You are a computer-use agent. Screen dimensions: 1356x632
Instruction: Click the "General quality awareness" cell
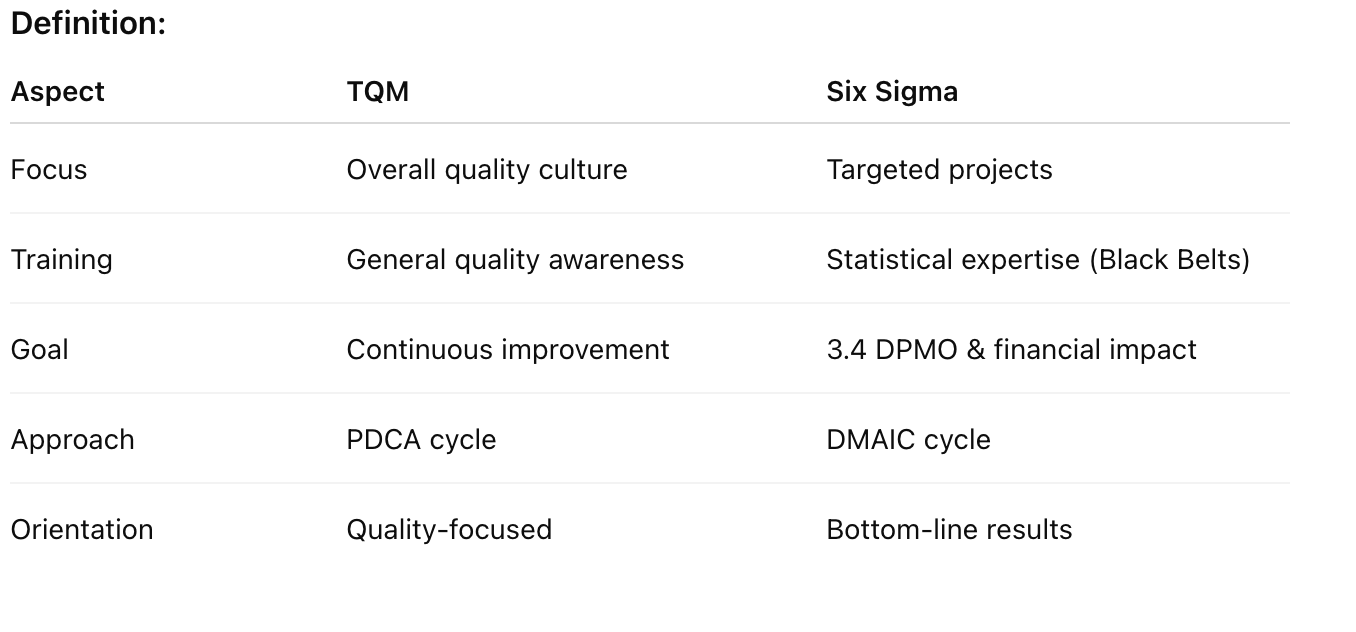pyautogui.click(x=515, y=260)
